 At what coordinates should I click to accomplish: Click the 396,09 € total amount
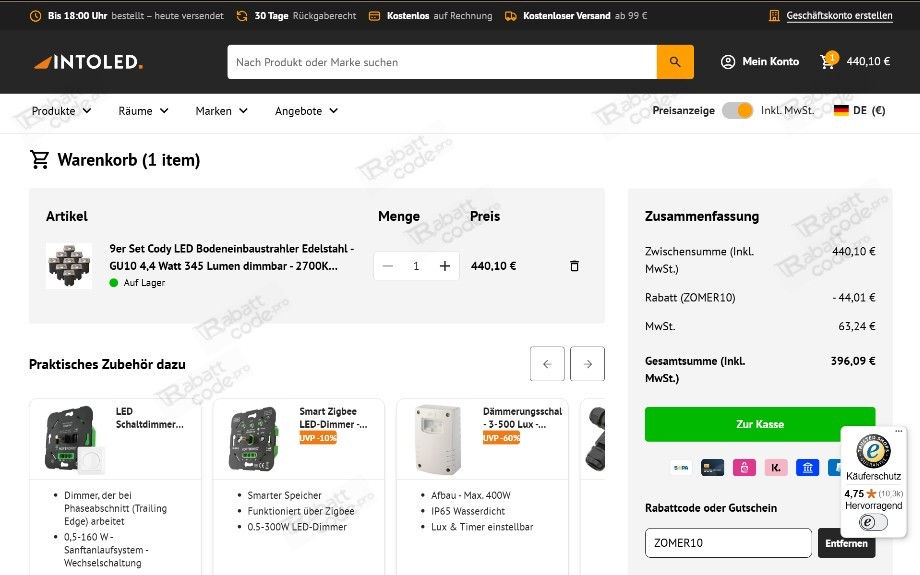point(853,361)
